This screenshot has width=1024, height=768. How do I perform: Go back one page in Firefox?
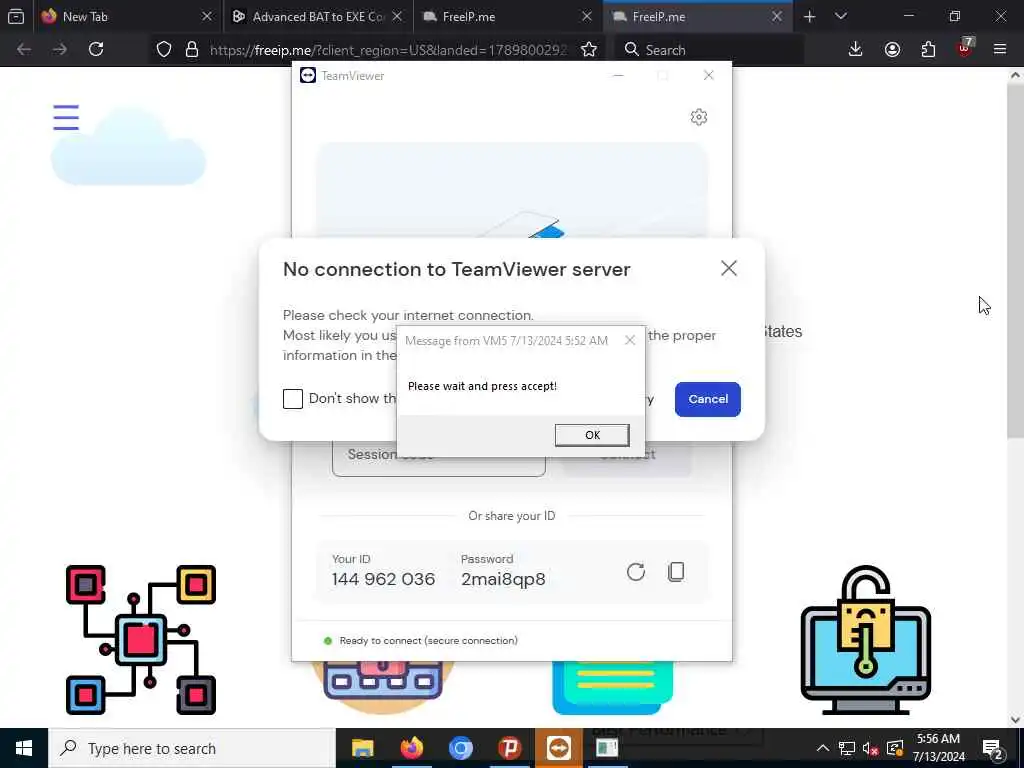pyautogui.click(x=24, y=49)
